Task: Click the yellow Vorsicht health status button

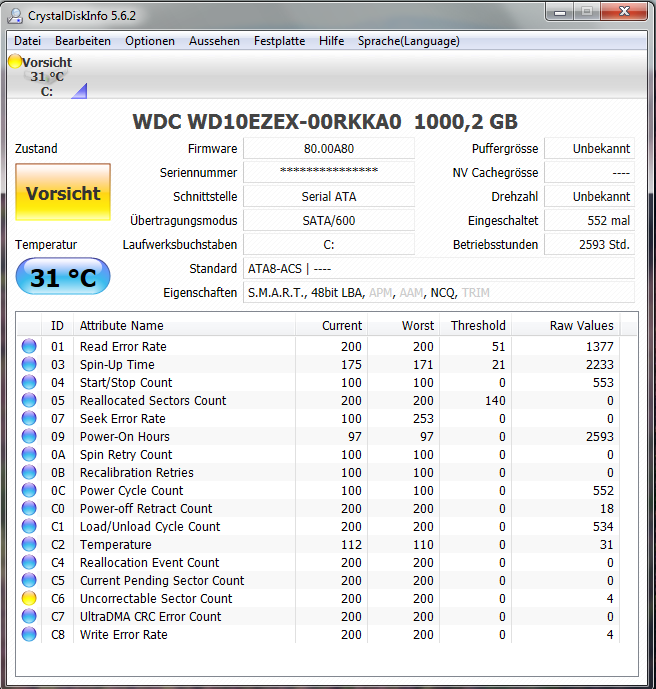Action: click(x=63, y=192)
